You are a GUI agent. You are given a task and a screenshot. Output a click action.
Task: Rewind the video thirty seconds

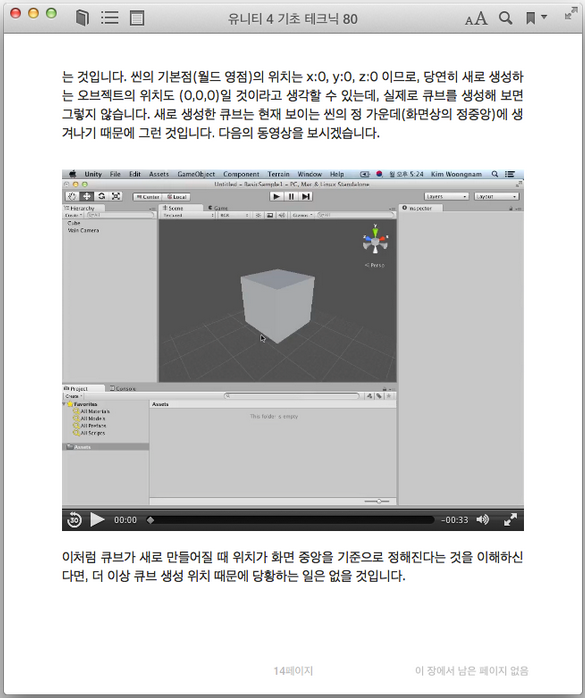[x=74, y=519]
